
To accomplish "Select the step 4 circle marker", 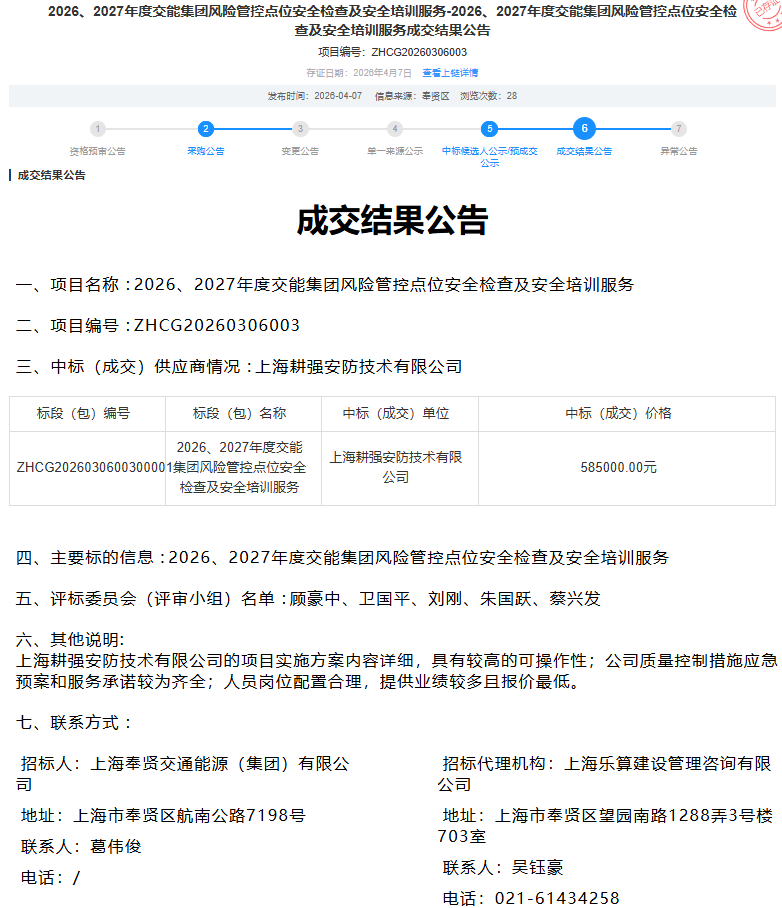I will pos(395,129).
